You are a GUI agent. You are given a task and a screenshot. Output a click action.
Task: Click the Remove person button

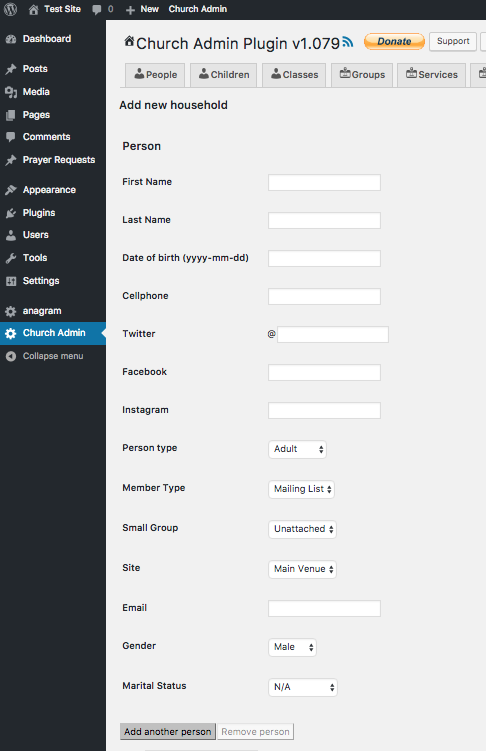[x=255, y=732]
